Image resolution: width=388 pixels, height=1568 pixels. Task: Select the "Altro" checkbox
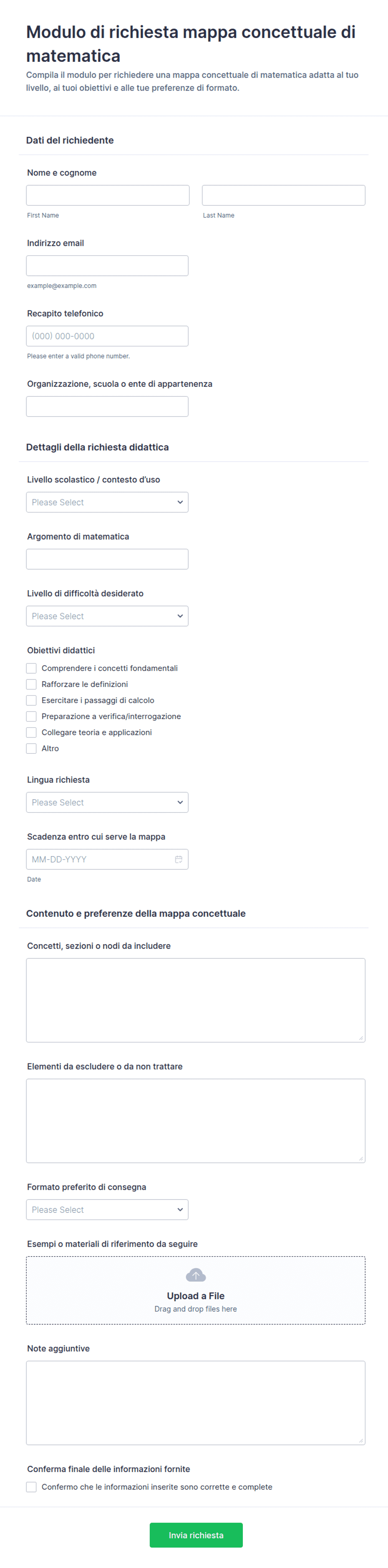pos(32,748)
